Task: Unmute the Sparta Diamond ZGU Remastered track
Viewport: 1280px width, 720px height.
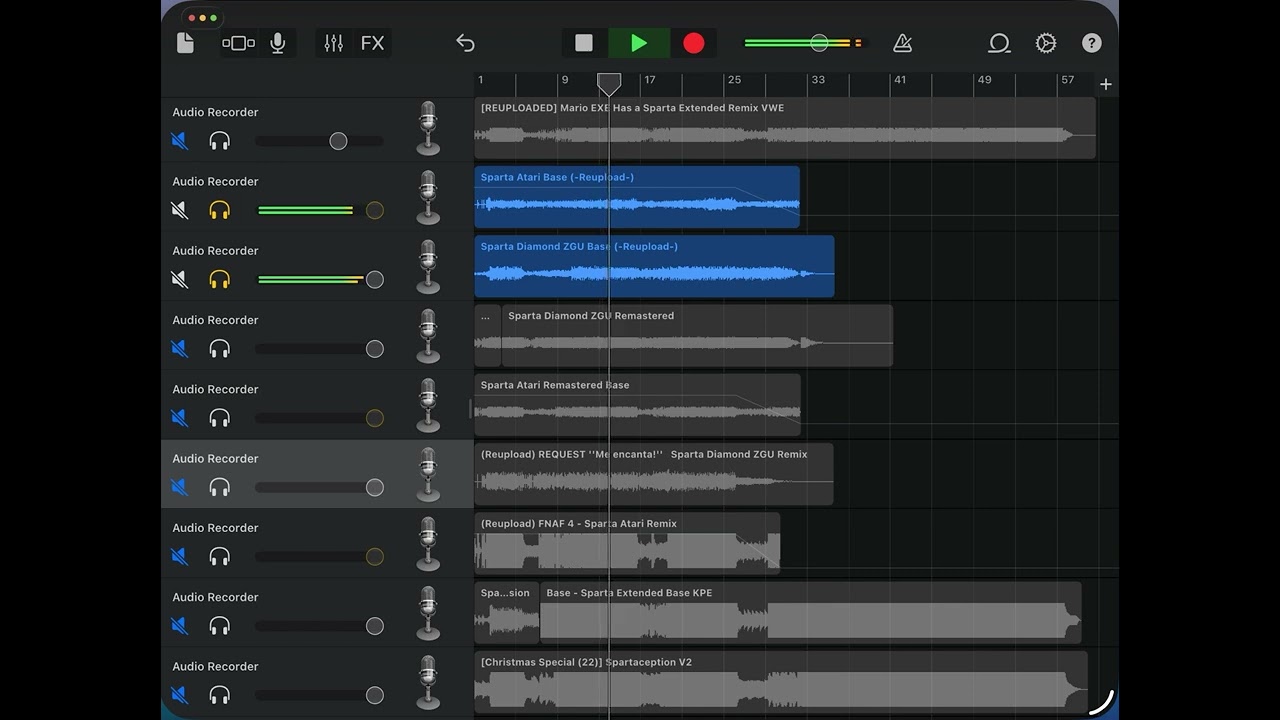Action: [180, 349]
